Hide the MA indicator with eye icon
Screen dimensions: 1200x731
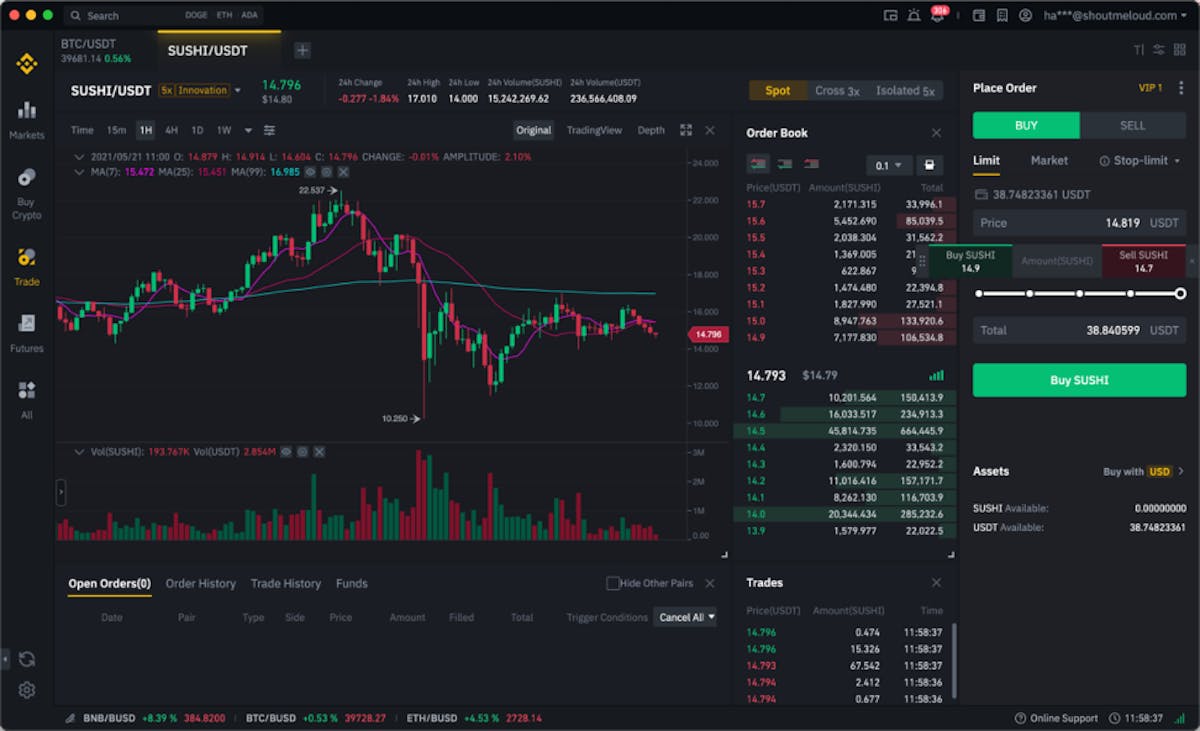coord(310,172)
